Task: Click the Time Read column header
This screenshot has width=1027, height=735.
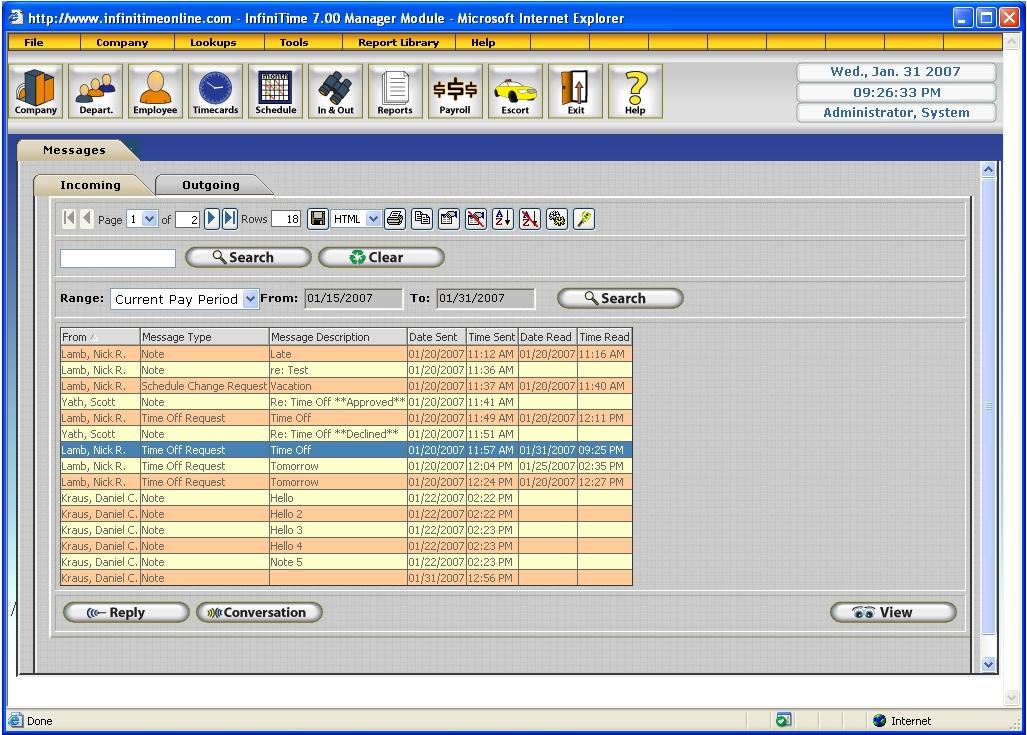Action: pyautogui.click(x=605, y=337)
